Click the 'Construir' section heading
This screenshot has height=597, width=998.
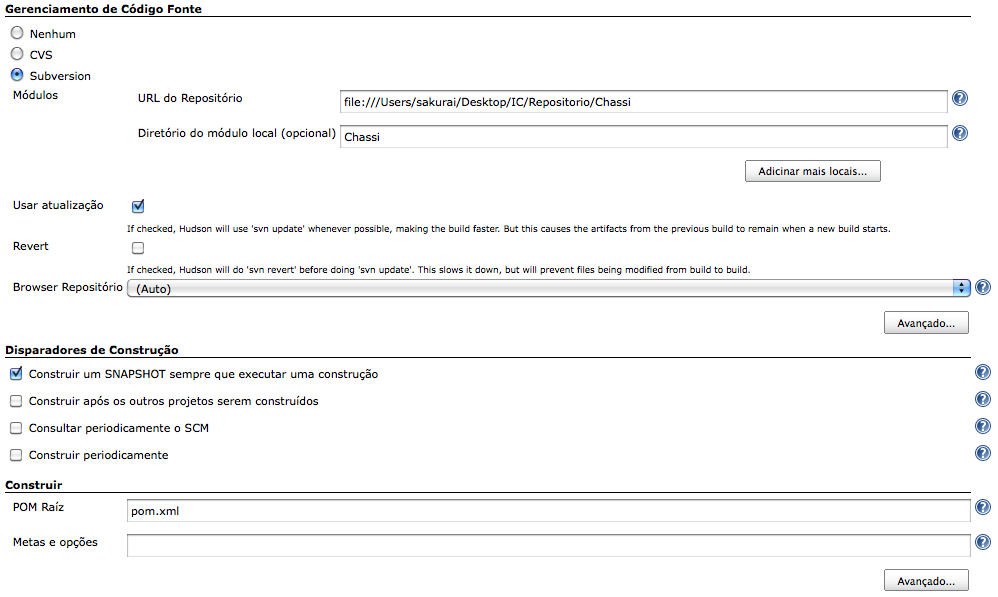34,485
